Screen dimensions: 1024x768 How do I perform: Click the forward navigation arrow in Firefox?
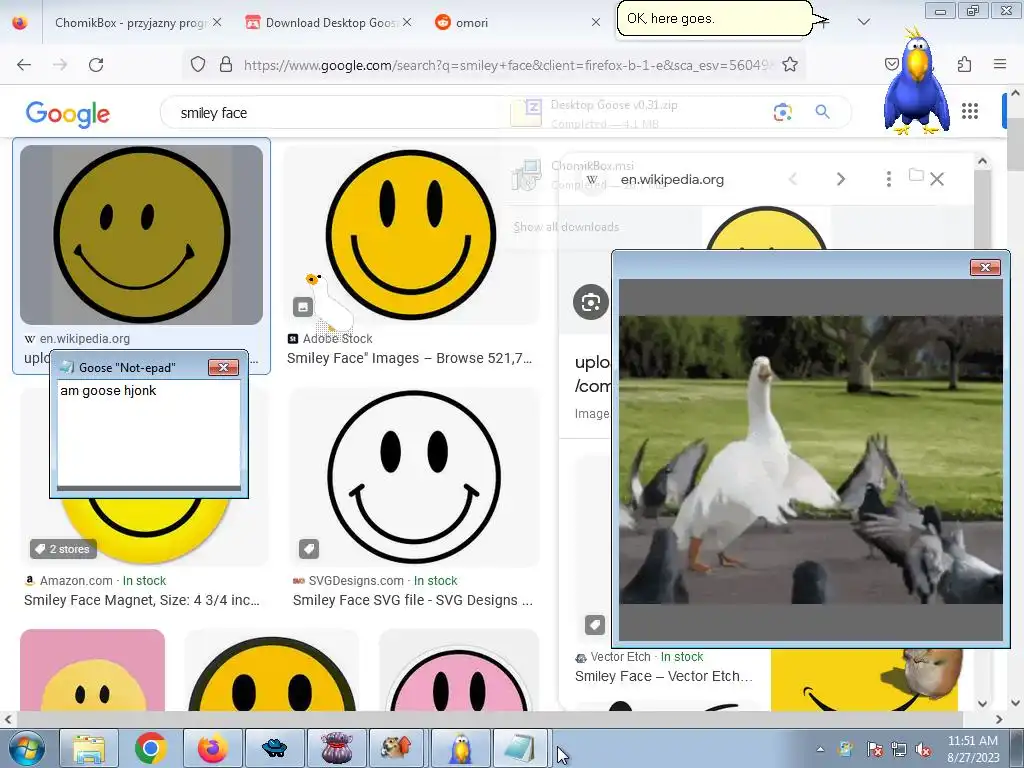pyautogui.click(x=60, y=65)
